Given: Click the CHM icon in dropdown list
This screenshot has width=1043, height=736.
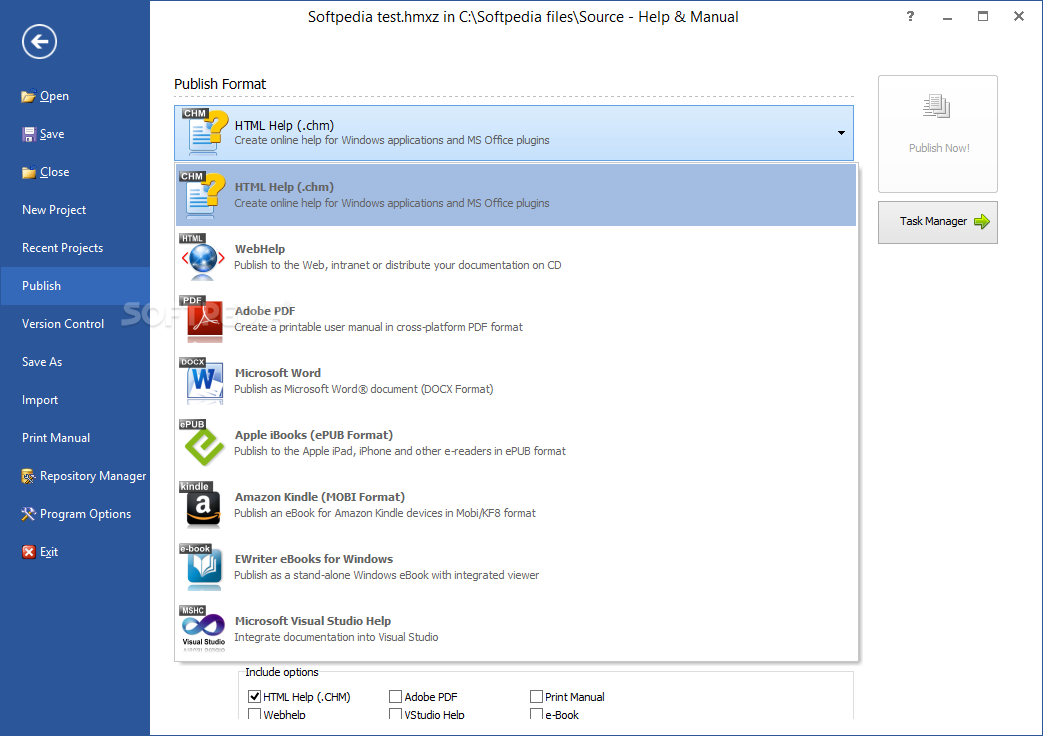Looking at the screenshot, I should [202, 195].
